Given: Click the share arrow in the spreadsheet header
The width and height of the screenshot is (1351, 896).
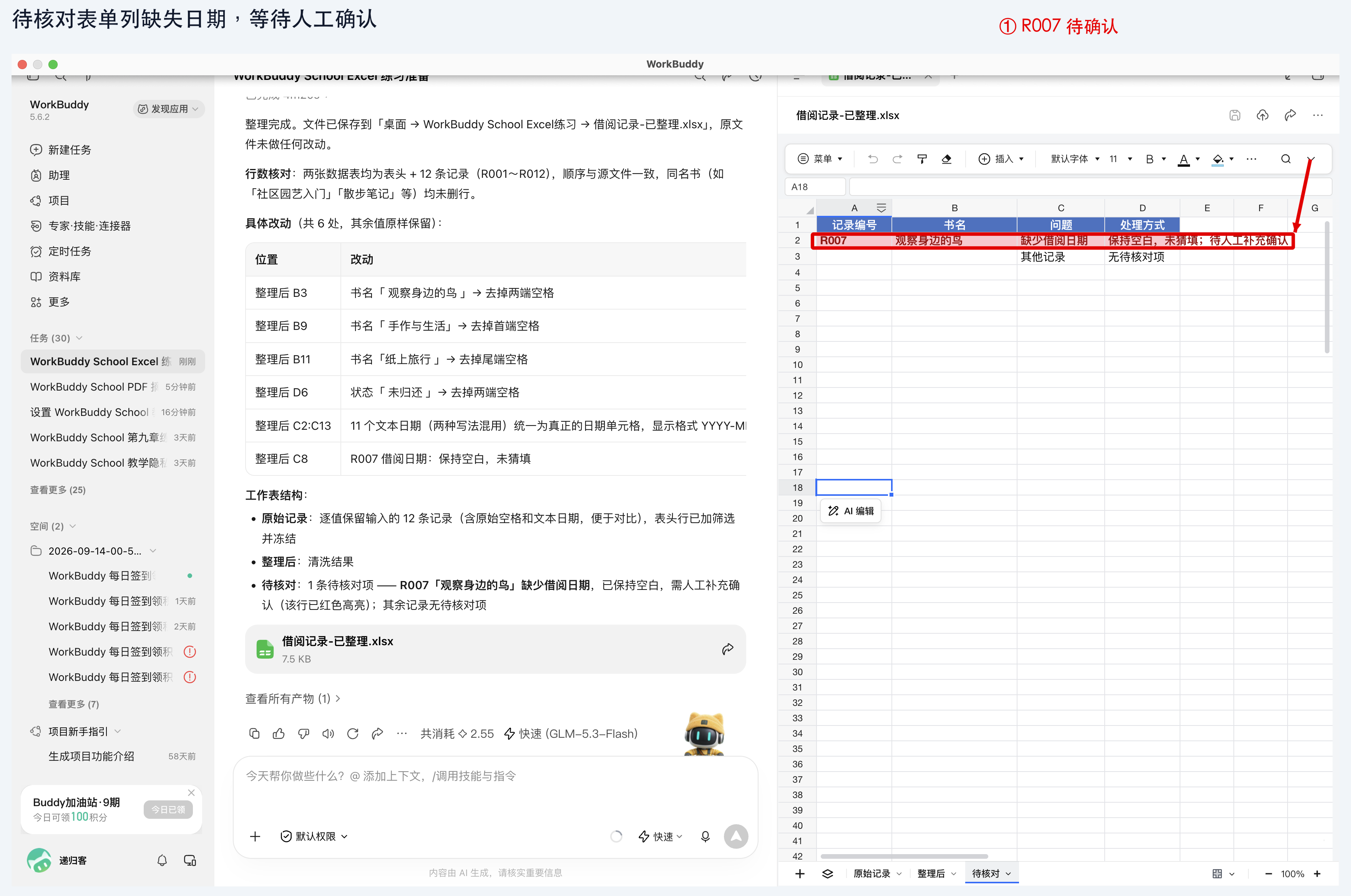Looking at the screenshot, I should point(1290,116).
